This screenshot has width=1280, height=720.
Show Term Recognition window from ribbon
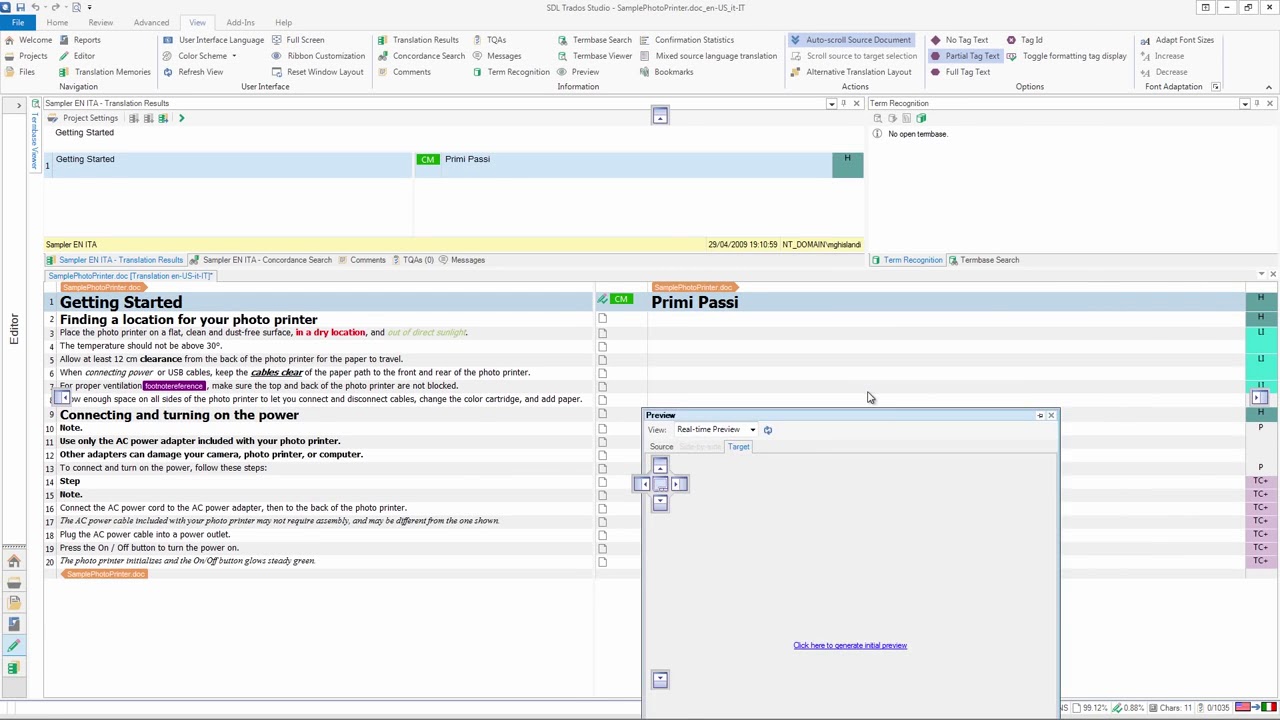[x=511, y=72]
